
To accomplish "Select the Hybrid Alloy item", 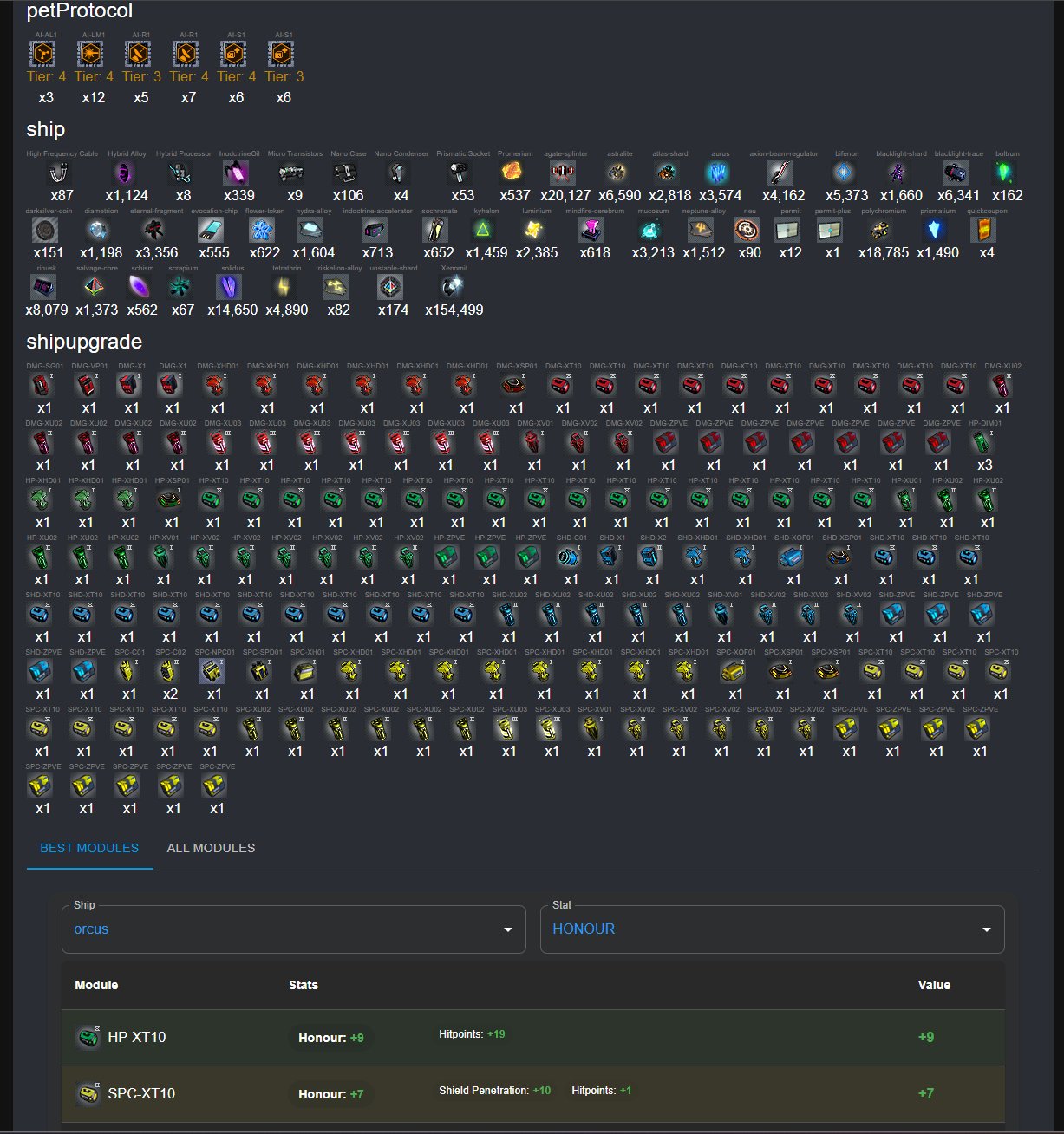I will click(x=127, y=173).
